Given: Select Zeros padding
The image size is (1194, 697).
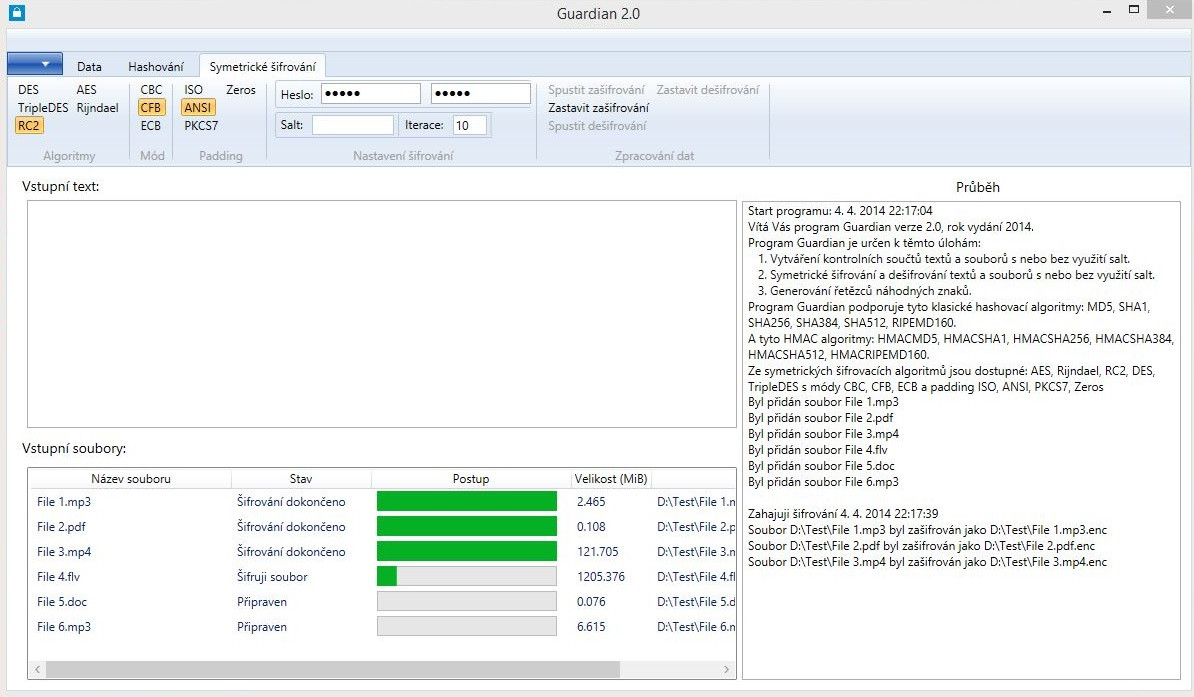Looking at the screenshot, I should (241, 90).
